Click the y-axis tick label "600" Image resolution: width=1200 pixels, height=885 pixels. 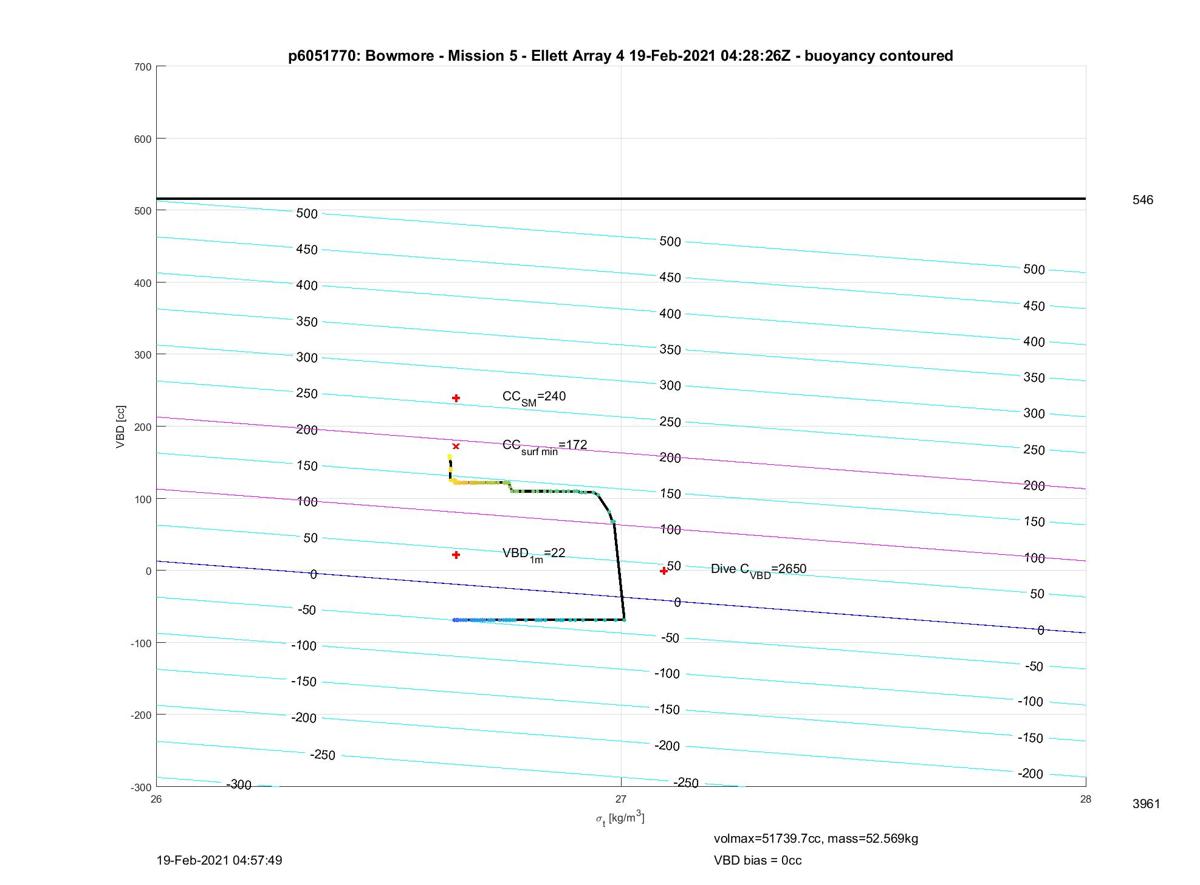click(x=141, y=139)
